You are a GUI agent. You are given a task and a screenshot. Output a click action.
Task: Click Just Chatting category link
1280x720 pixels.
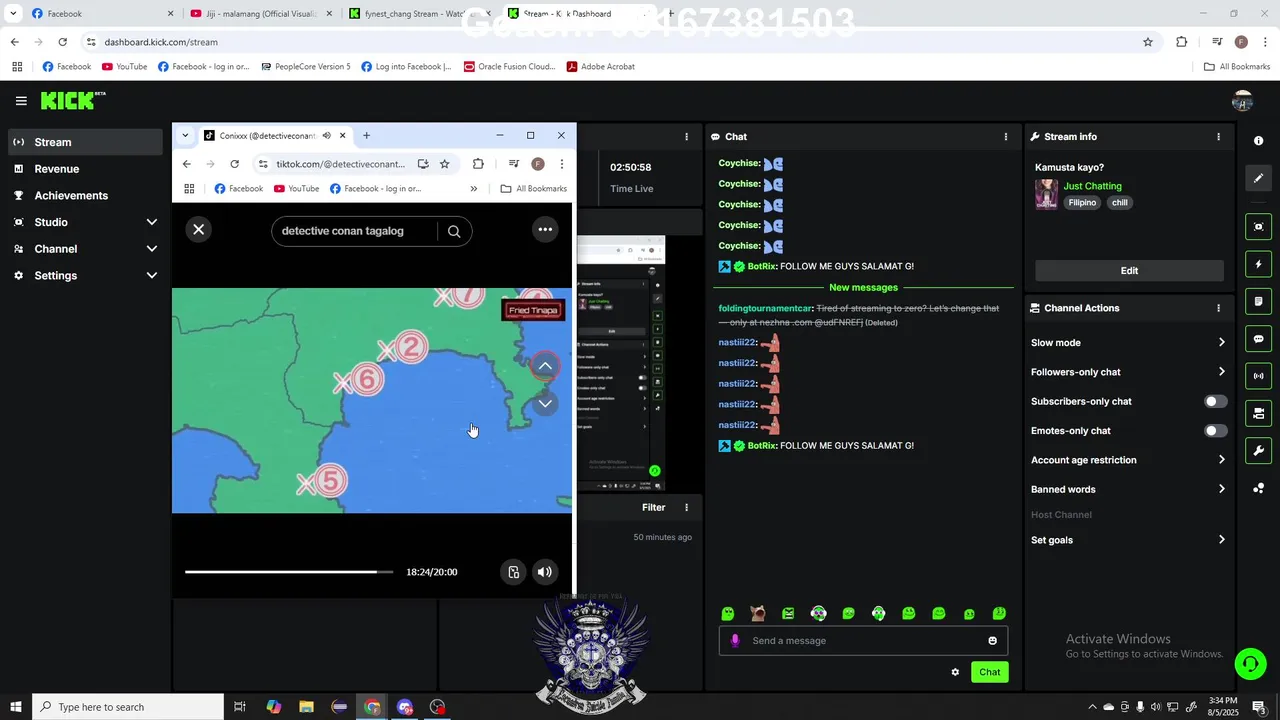[1092, 186]
